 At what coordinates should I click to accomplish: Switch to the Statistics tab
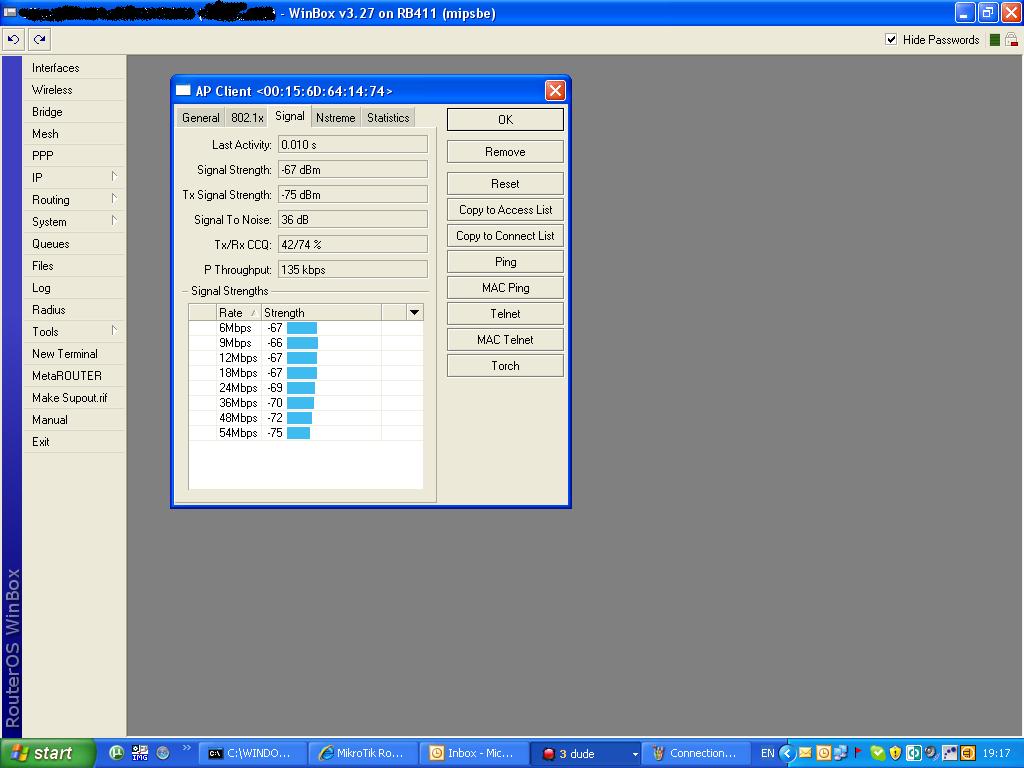click(x=388, y=118)
